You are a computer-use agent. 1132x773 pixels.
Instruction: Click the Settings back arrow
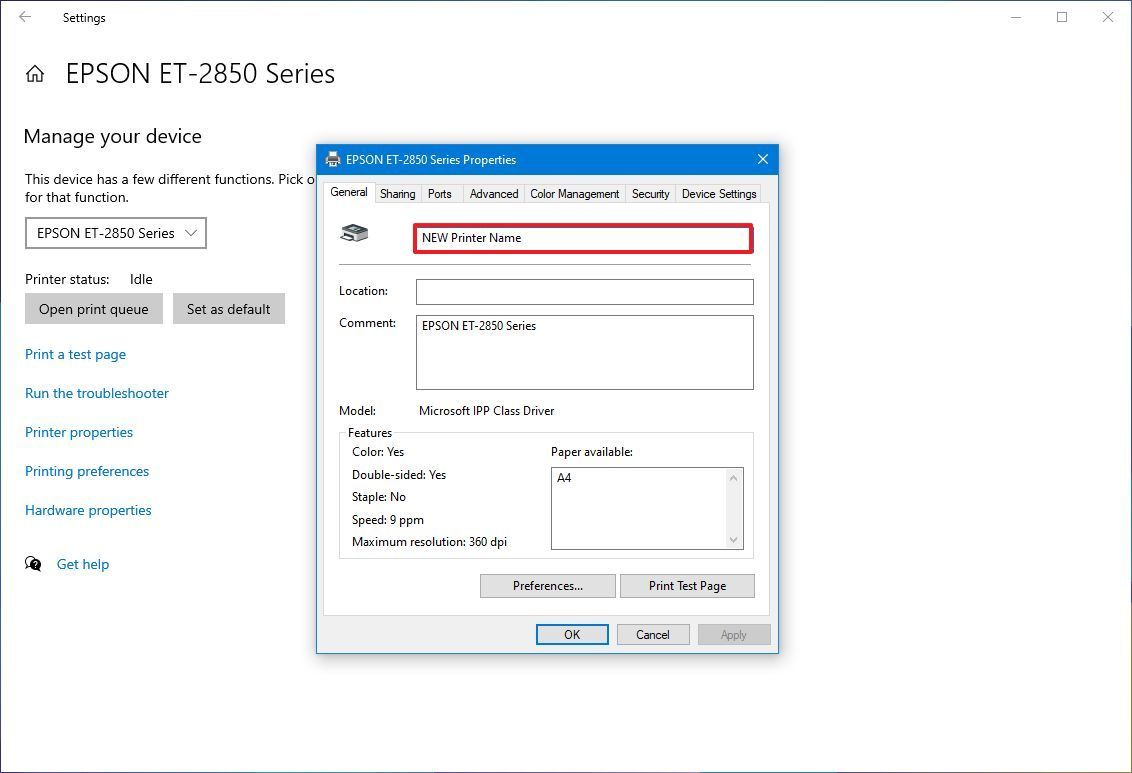25,17
